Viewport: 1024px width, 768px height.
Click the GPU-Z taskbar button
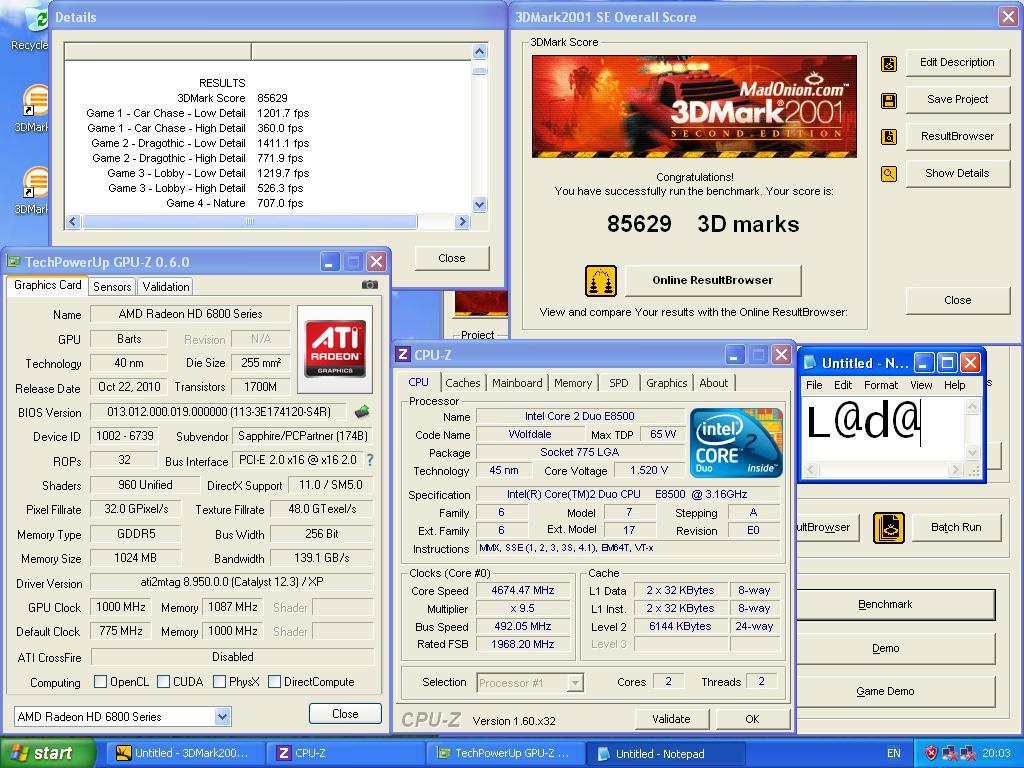[505, 753]
